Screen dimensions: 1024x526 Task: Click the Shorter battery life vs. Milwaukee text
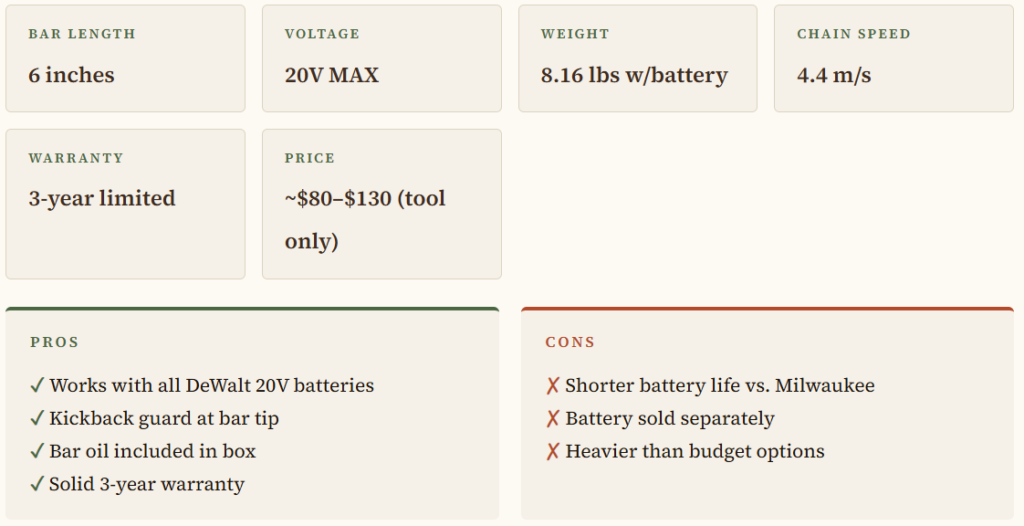click(720, 386)
